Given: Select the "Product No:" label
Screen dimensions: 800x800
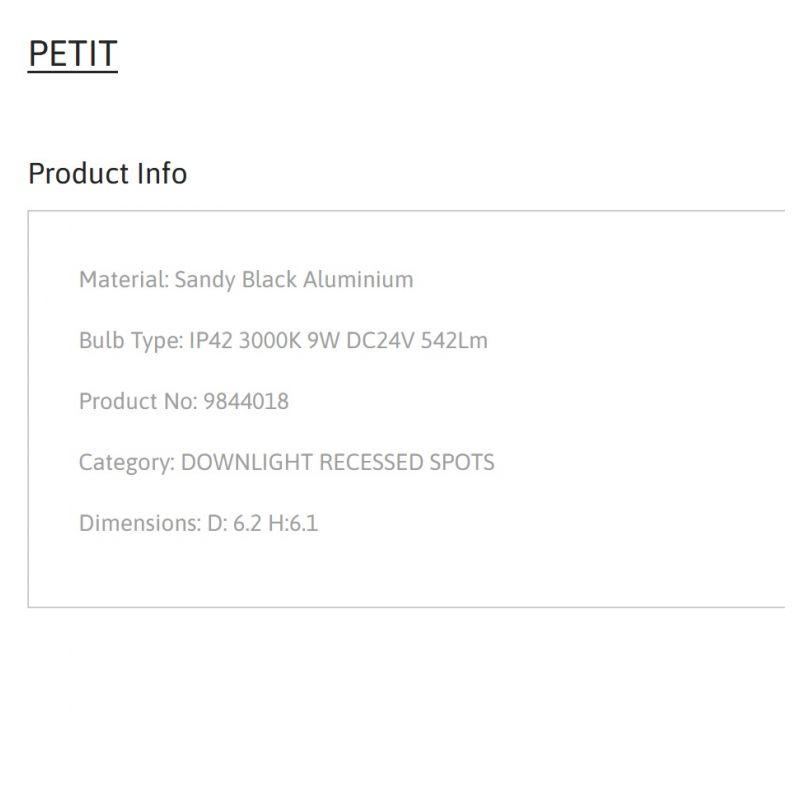Looking at the screenshot, I should point(138,401).
